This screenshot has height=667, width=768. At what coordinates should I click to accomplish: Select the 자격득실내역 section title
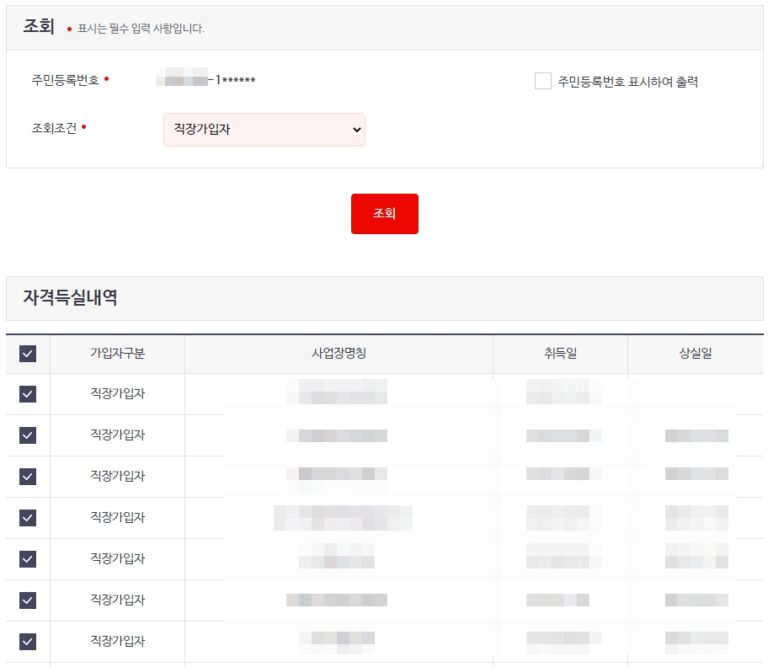(x=70, y=298)
